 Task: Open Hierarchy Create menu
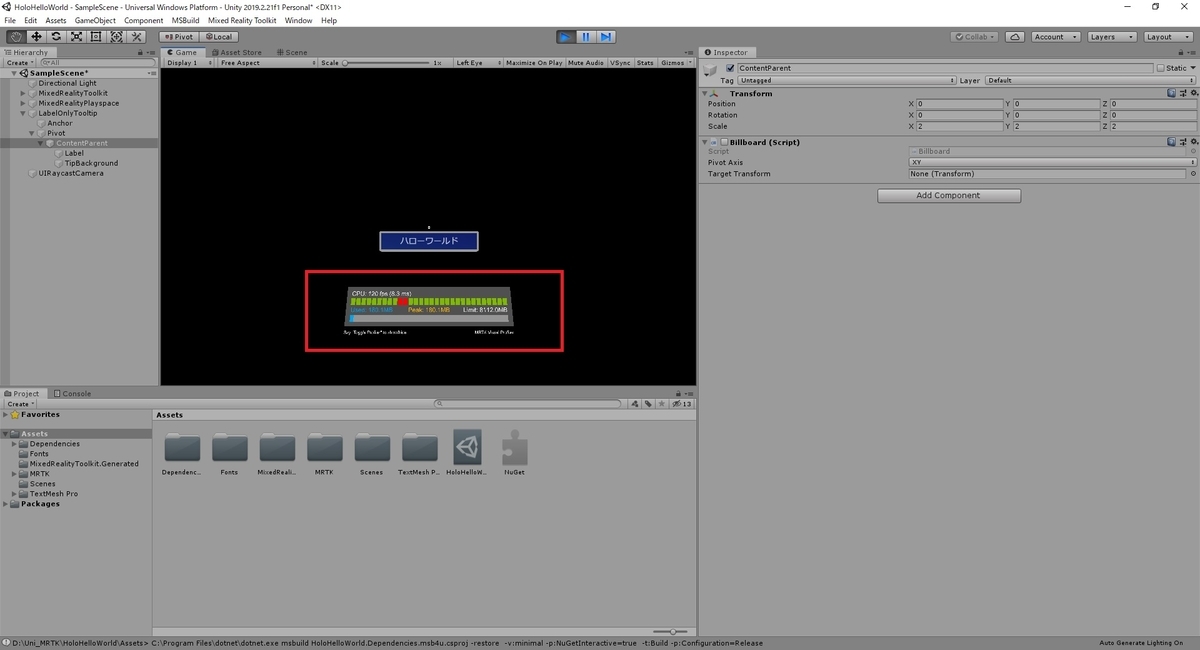[x=20, y=63]
